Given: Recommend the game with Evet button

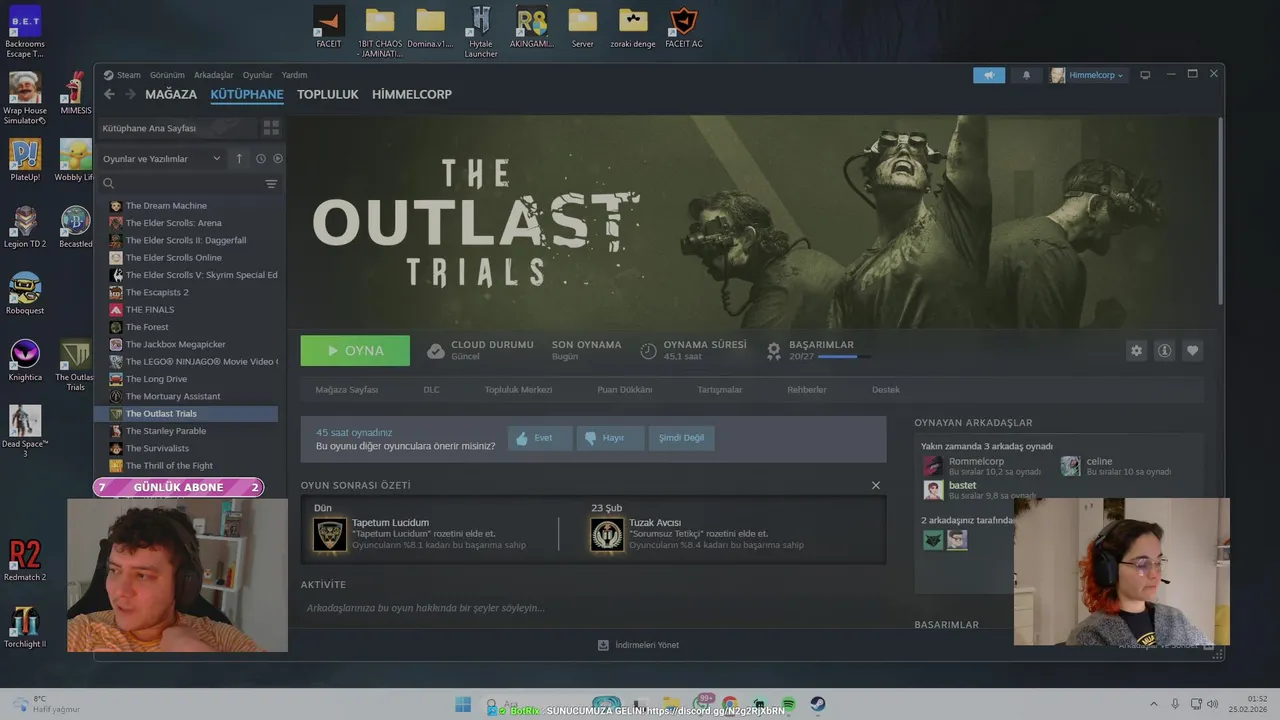Looking at the screenshot, I should (x=540, y=438).
